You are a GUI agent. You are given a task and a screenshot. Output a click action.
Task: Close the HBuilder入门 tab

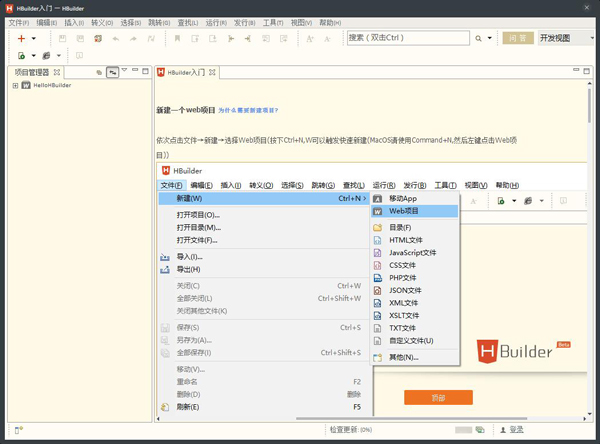pos(212,72)
